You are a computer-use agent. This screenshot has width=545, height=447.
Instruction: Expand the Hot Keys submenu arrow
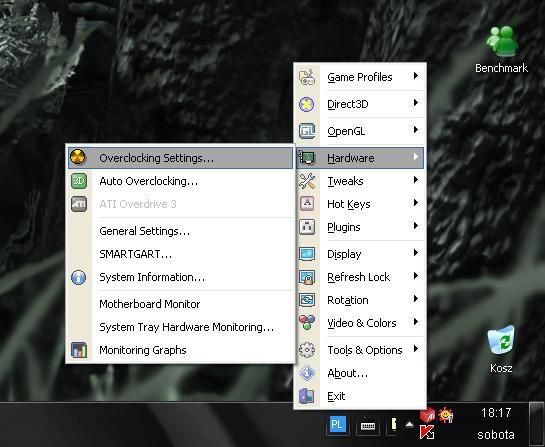tap(416, 203)
